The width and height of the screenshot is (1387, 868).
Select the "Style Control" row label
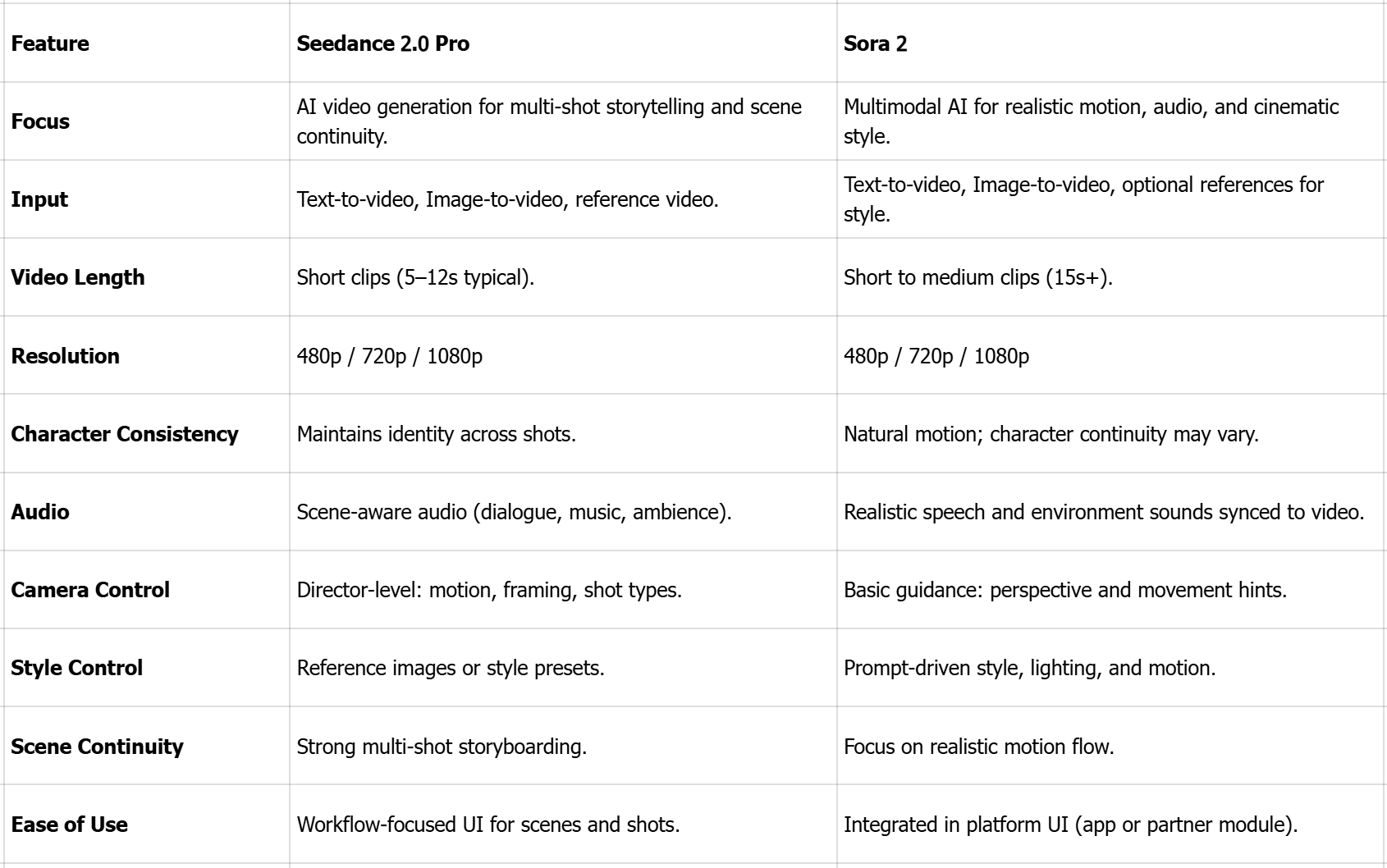pos(77,668)
